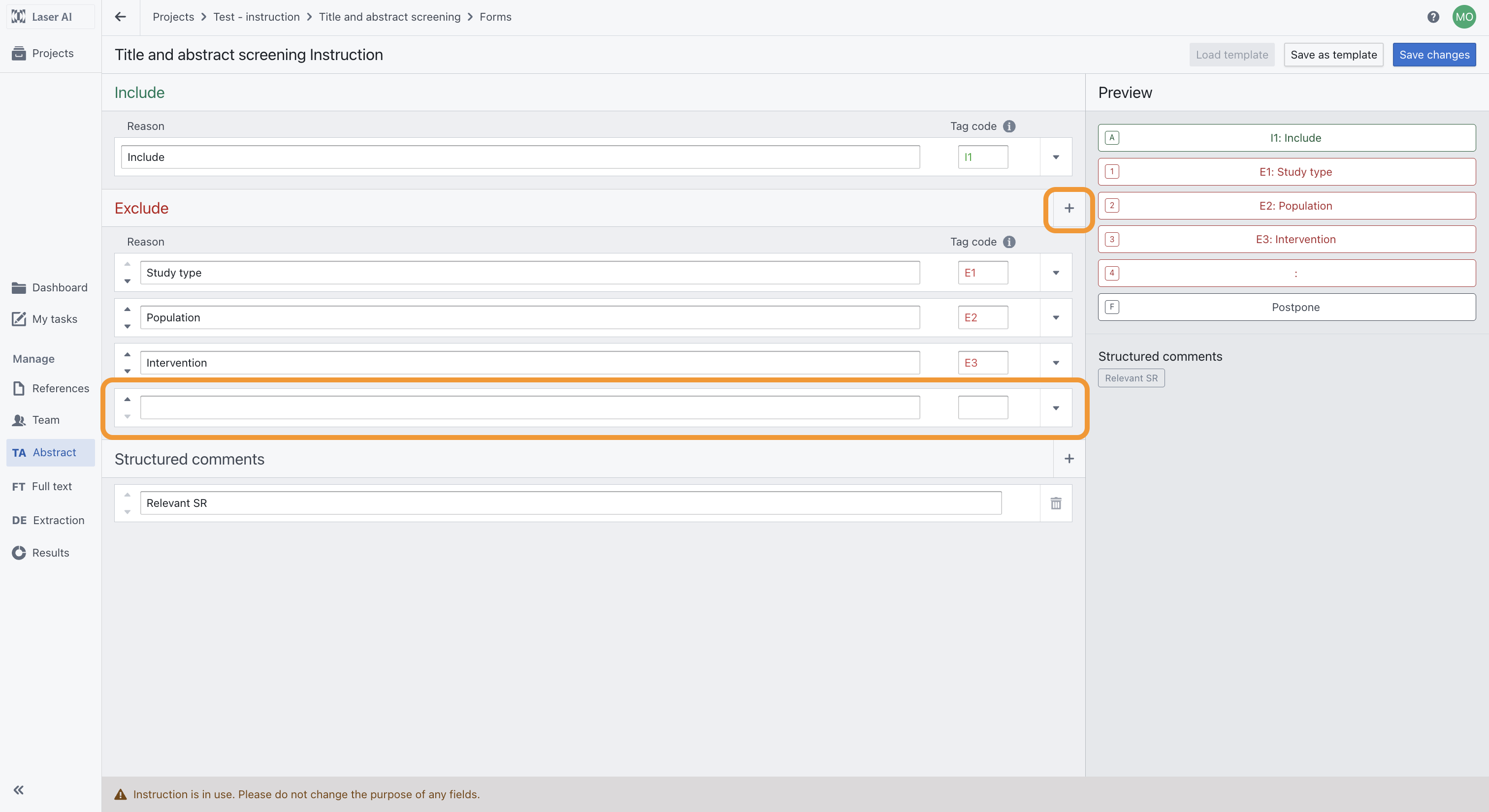Expand the Study type row dropdown arrow

(x=1056, y=273)
